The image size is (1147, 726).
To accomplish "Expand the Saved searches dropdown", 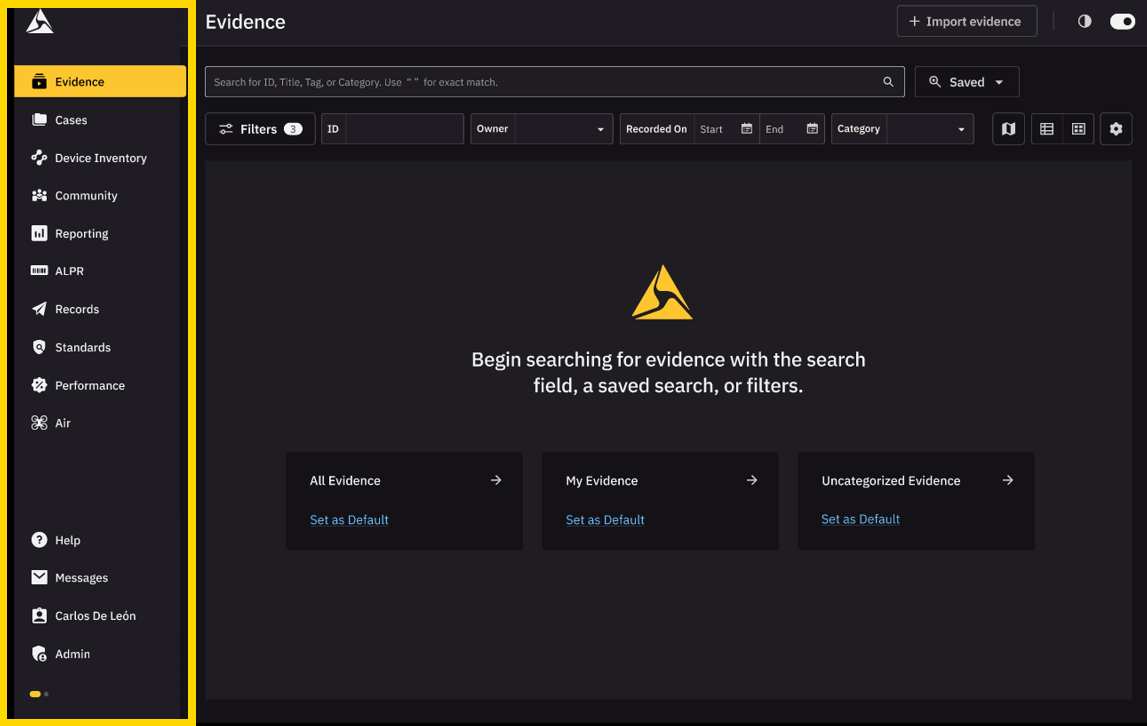I will click(x=966, y=82).
